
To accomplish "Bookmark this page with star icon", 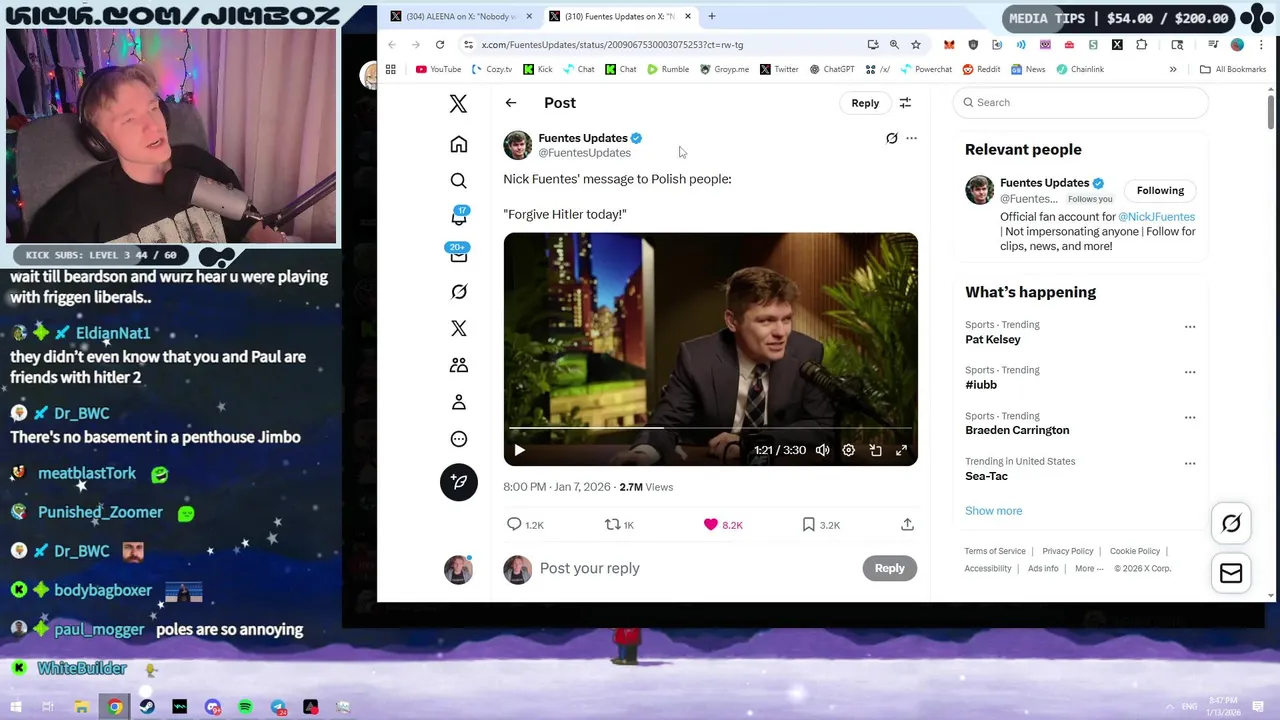I will pyautogui.click(x=915, y=45).
